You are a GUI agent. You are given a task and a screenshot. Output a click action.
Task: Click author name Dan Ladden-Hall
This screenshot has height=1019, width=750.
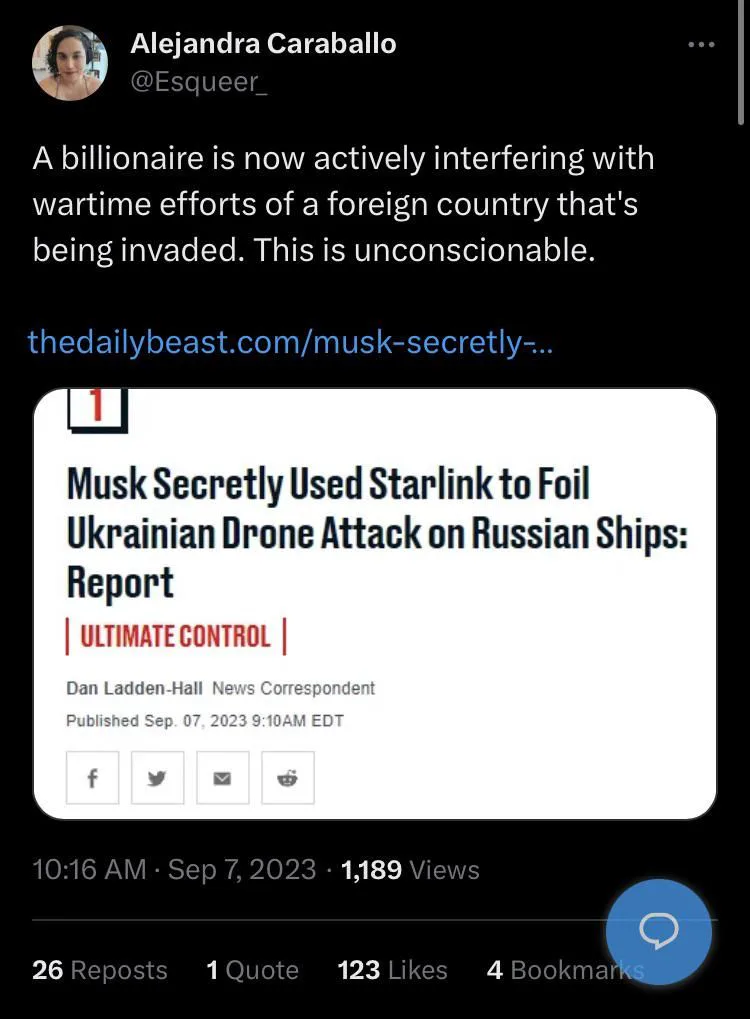(x=134, y=688)
